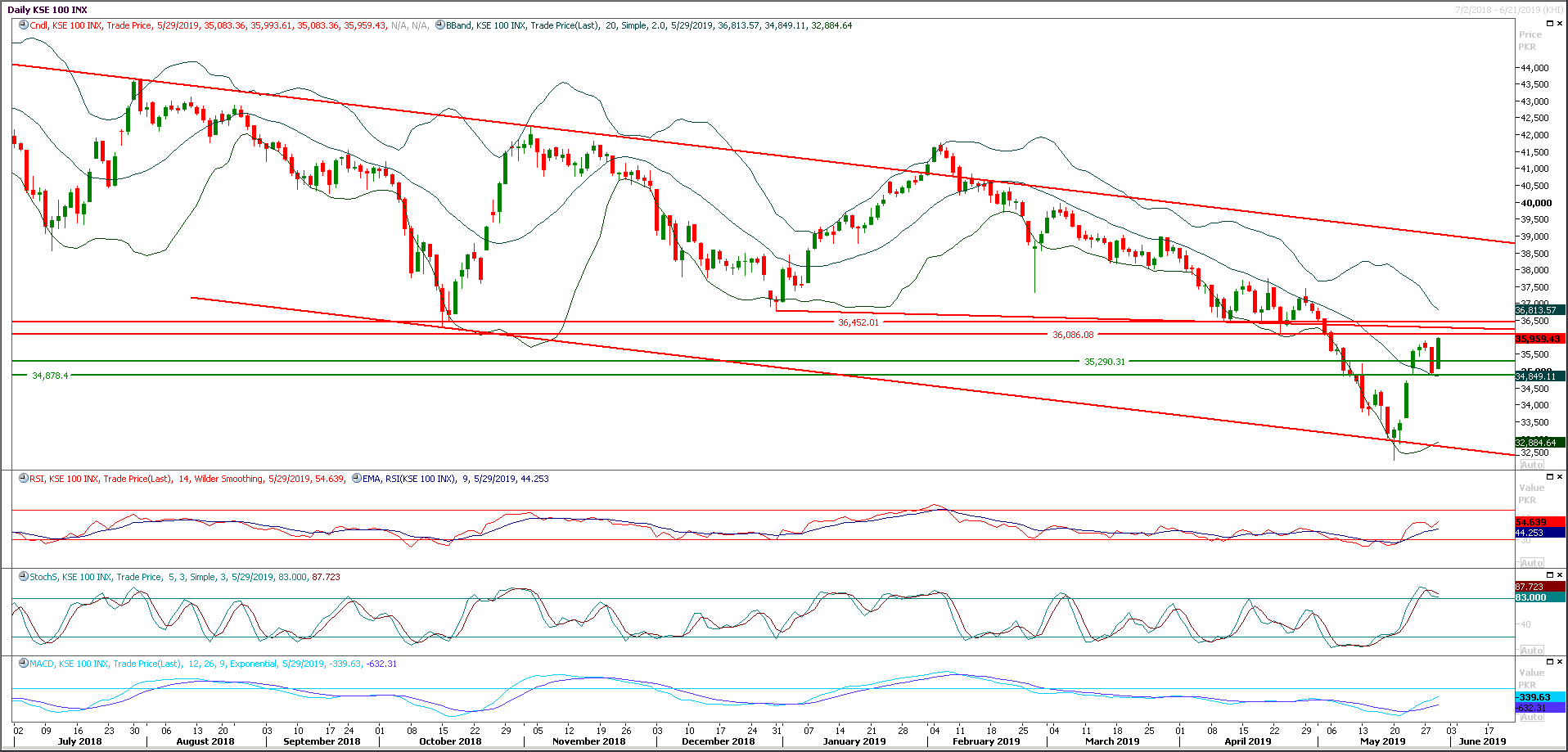Click the red 35,959.43 price marker
Screen dimensions: 1568x752
(1536, 338)
